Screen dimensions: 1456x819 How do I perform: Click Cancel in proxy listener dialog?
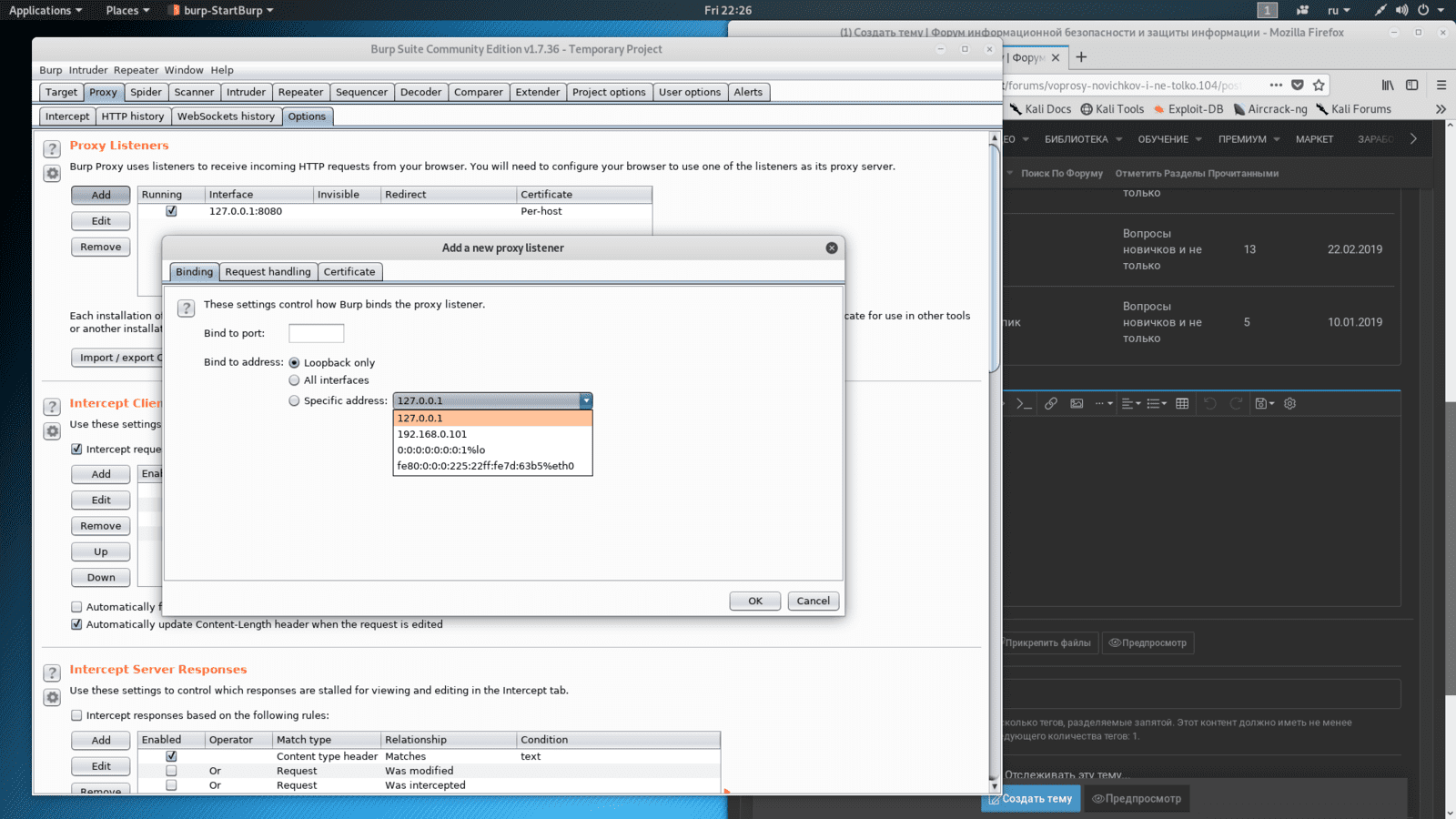pos(813,601)
